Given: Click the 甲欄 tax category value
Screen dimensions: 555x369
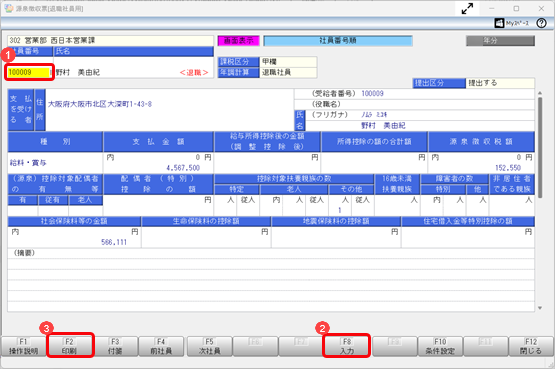Looking at the screenshot, I should (x=288, y=62).
